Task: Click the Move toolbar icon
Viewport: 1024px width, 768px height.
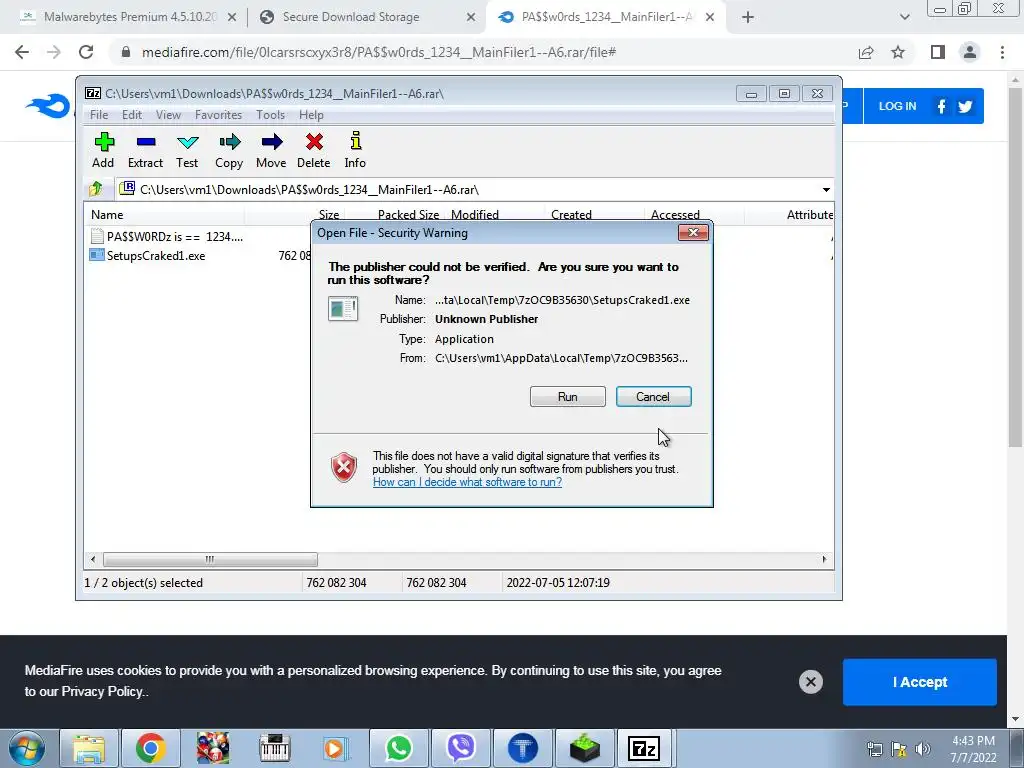Action: click(x=271, y=150)
